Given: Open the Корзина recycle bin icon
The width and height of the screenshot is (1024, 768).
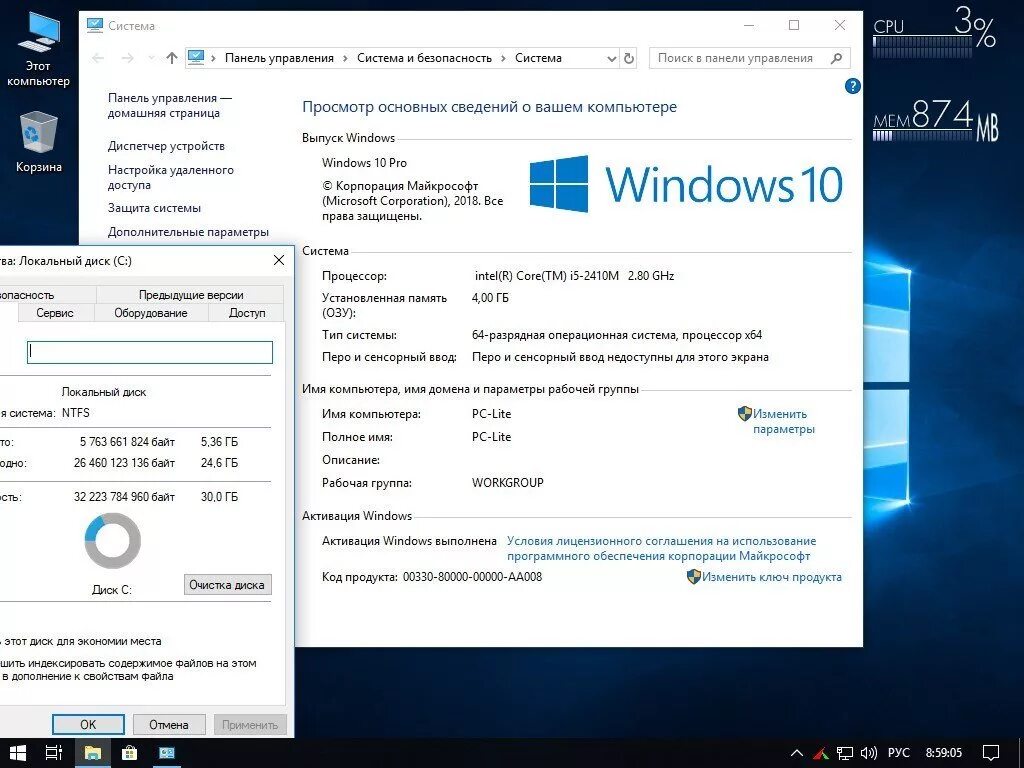Looking at the screenshot, I should click(39, 141).
